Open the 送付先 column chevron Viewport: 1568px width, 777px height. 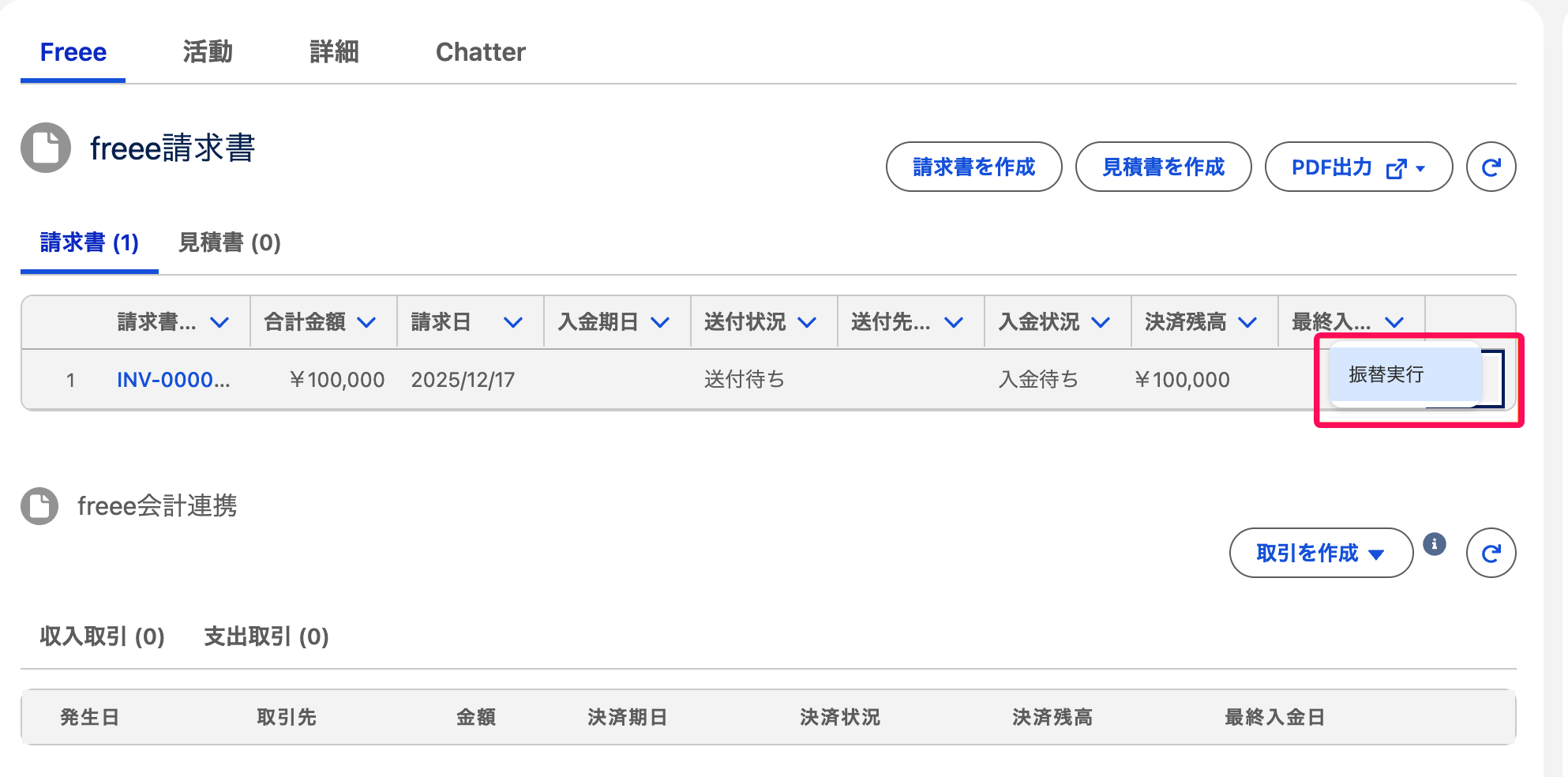(954, 322)
